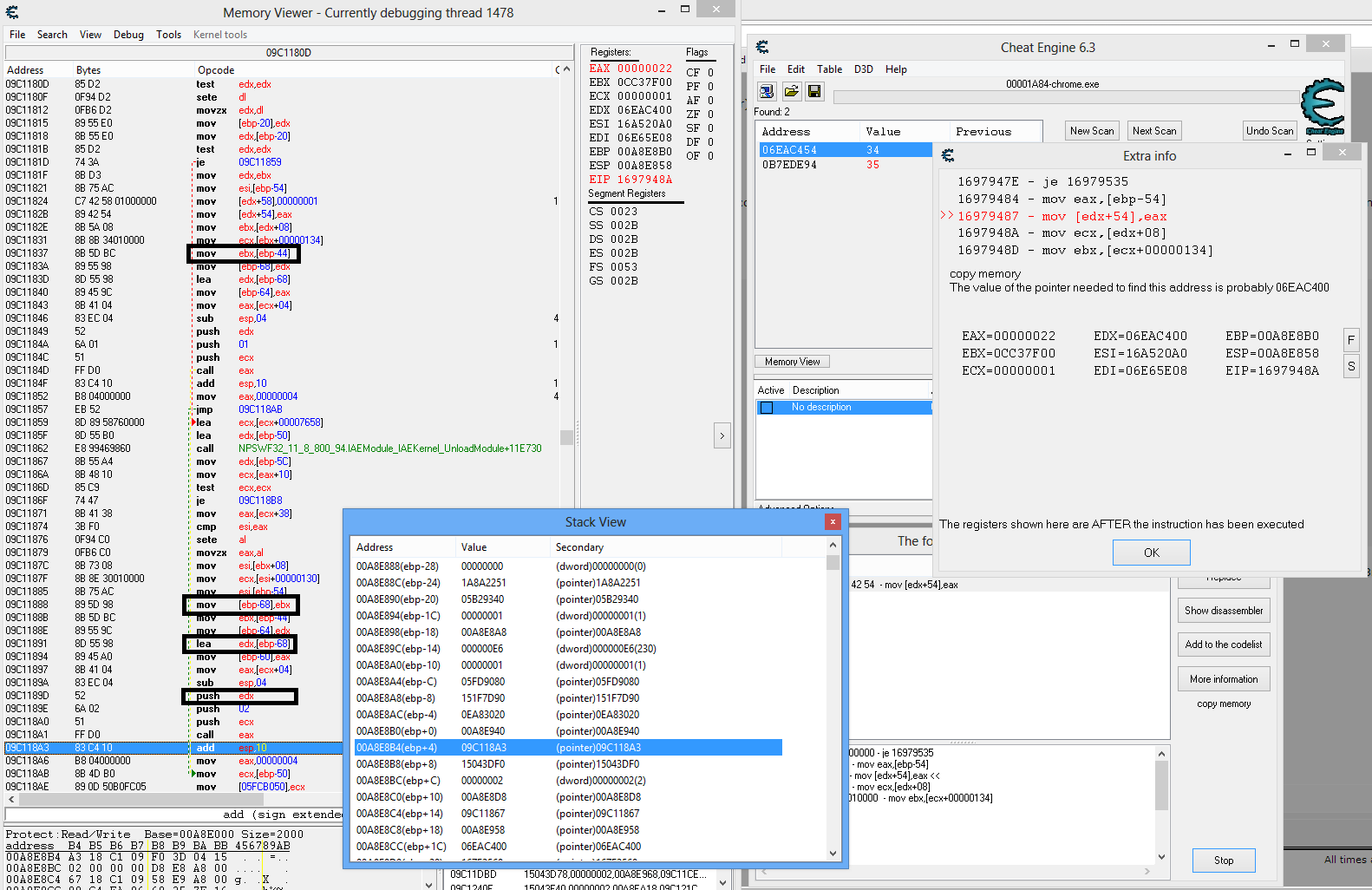Viewport: 1372px width, 890px height.
Task: Click the large Cheat Engine gear logo
Action: click(x=1323, y=106)
